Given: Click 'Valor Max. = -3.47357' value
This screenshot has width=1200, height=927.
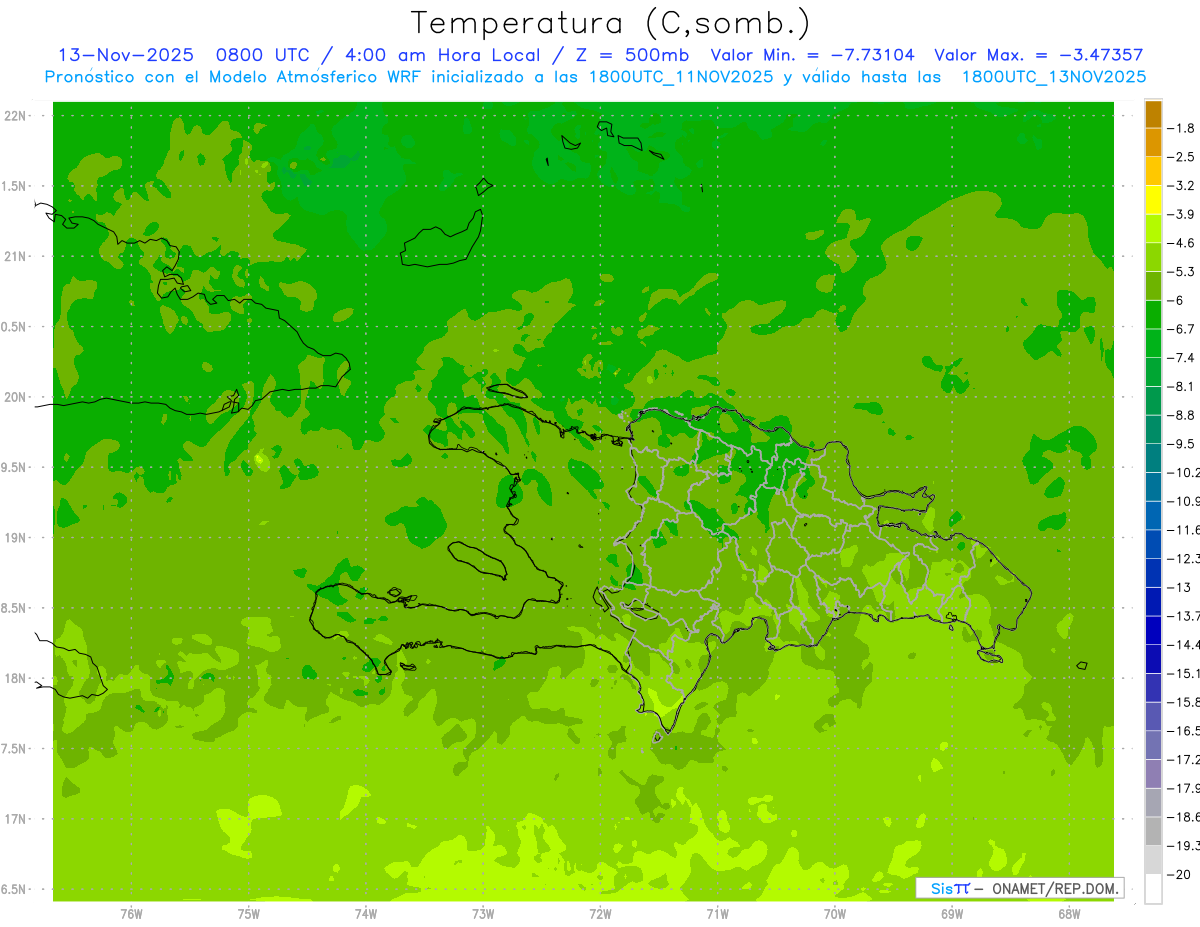Looking at the screenshot, I should (x=1038, y=55).
